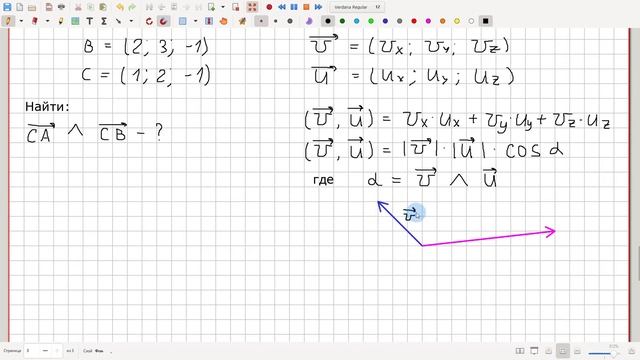Pick the yellow color swatch
The image size is (640, 360).
(457, 21)
